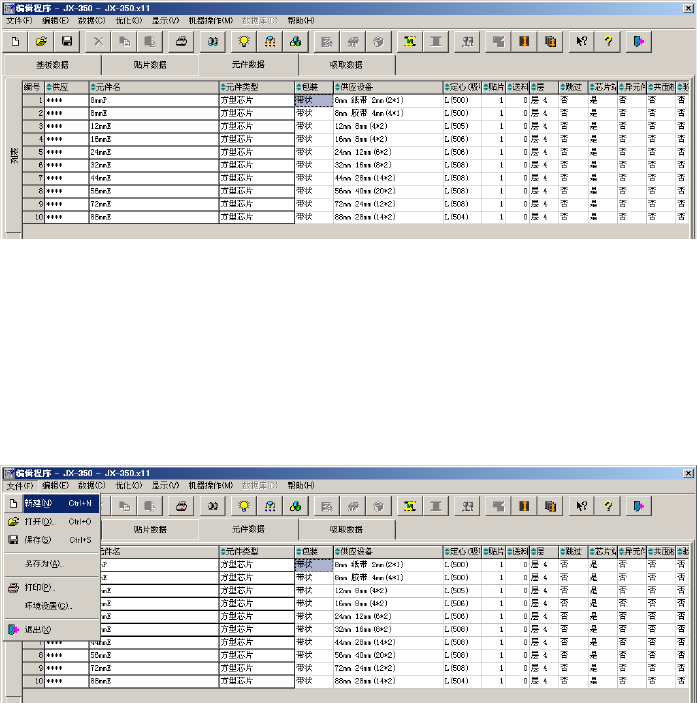Click the New file icon in upper window toolbar

coord(15,42)
